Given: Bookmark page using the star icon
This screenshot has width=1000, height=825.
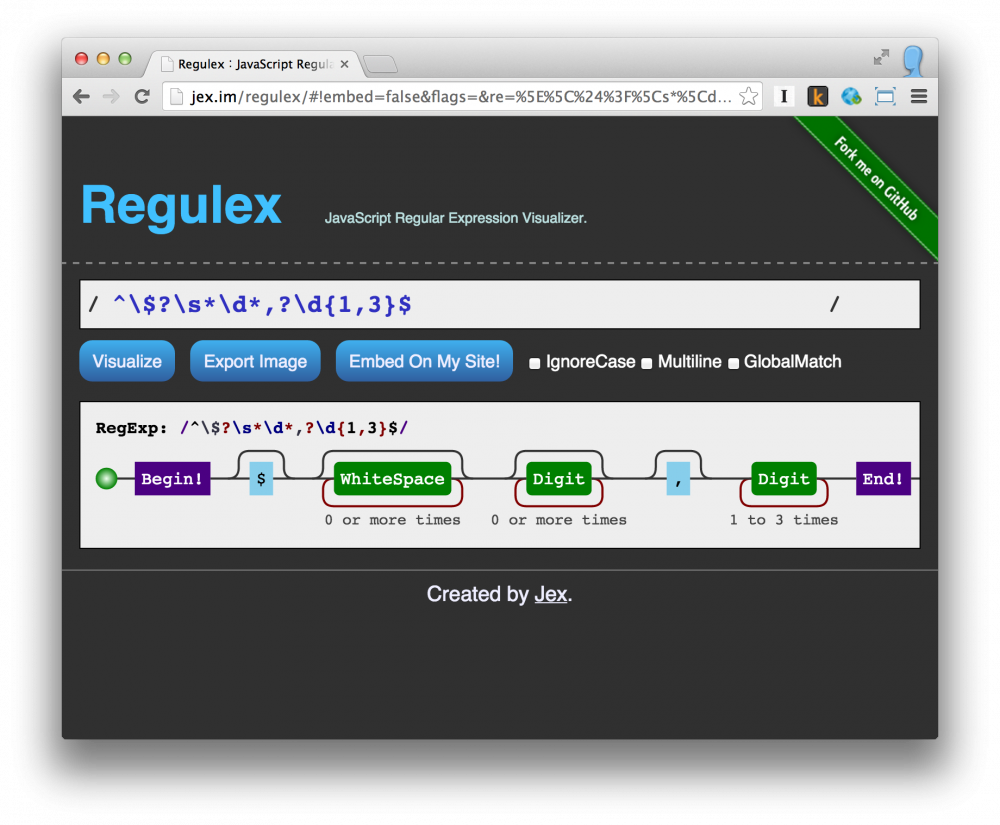Looking at the screenshot, I should (x=748, y=97).
